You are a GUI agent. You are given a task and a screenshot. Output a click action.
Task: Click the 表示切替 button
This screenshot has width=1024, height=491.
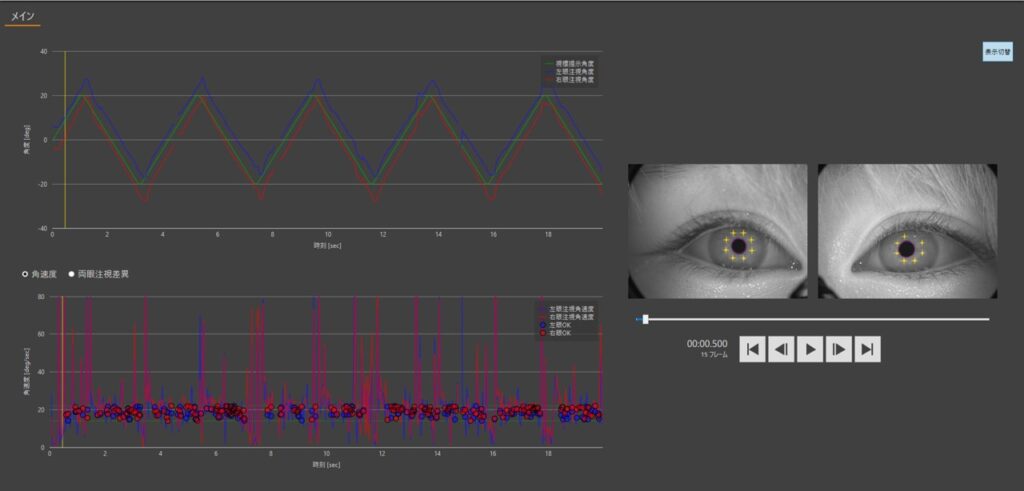click(997, 52)
